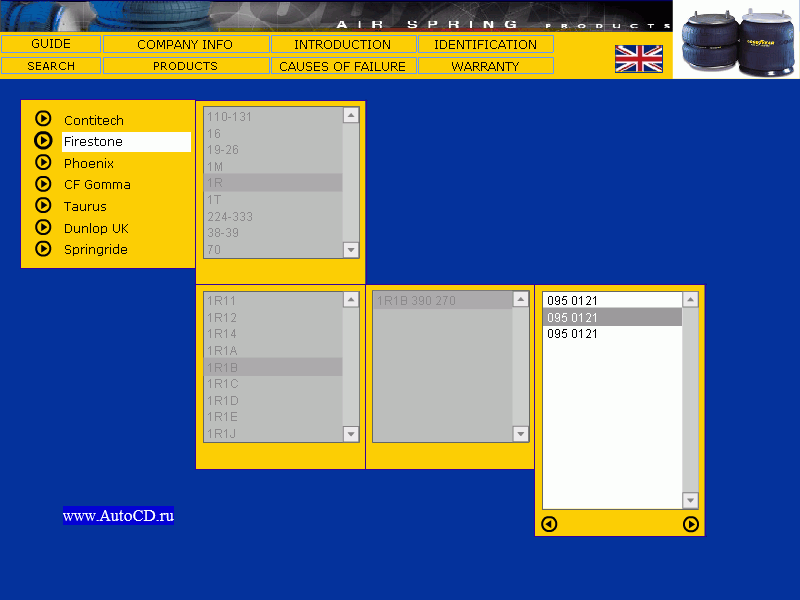Open the GUIDE menu
The width and height of the screenshot is (800, 600).
(51, 44)
